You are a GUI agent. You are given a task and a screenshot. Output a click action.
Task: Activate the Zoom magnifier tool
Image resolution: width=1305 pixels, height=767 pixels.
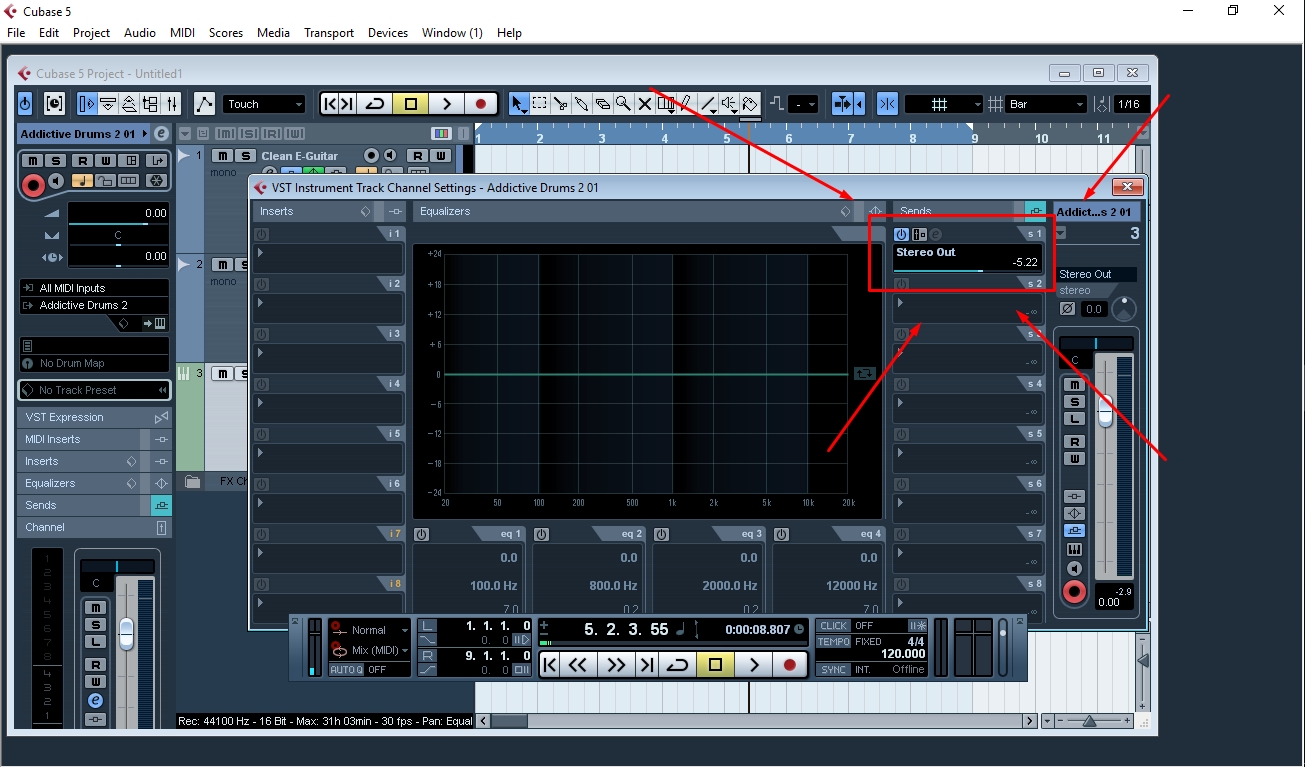(x=623, y=104)
